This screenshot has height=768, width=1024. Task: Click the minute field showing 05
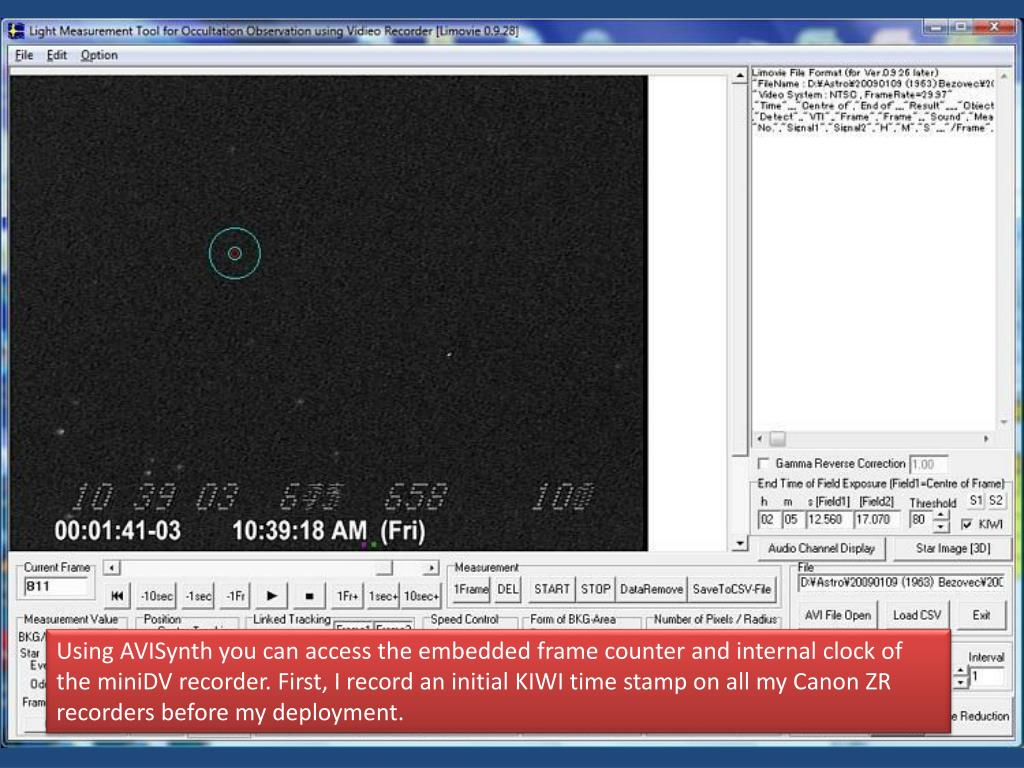[792, 520]
